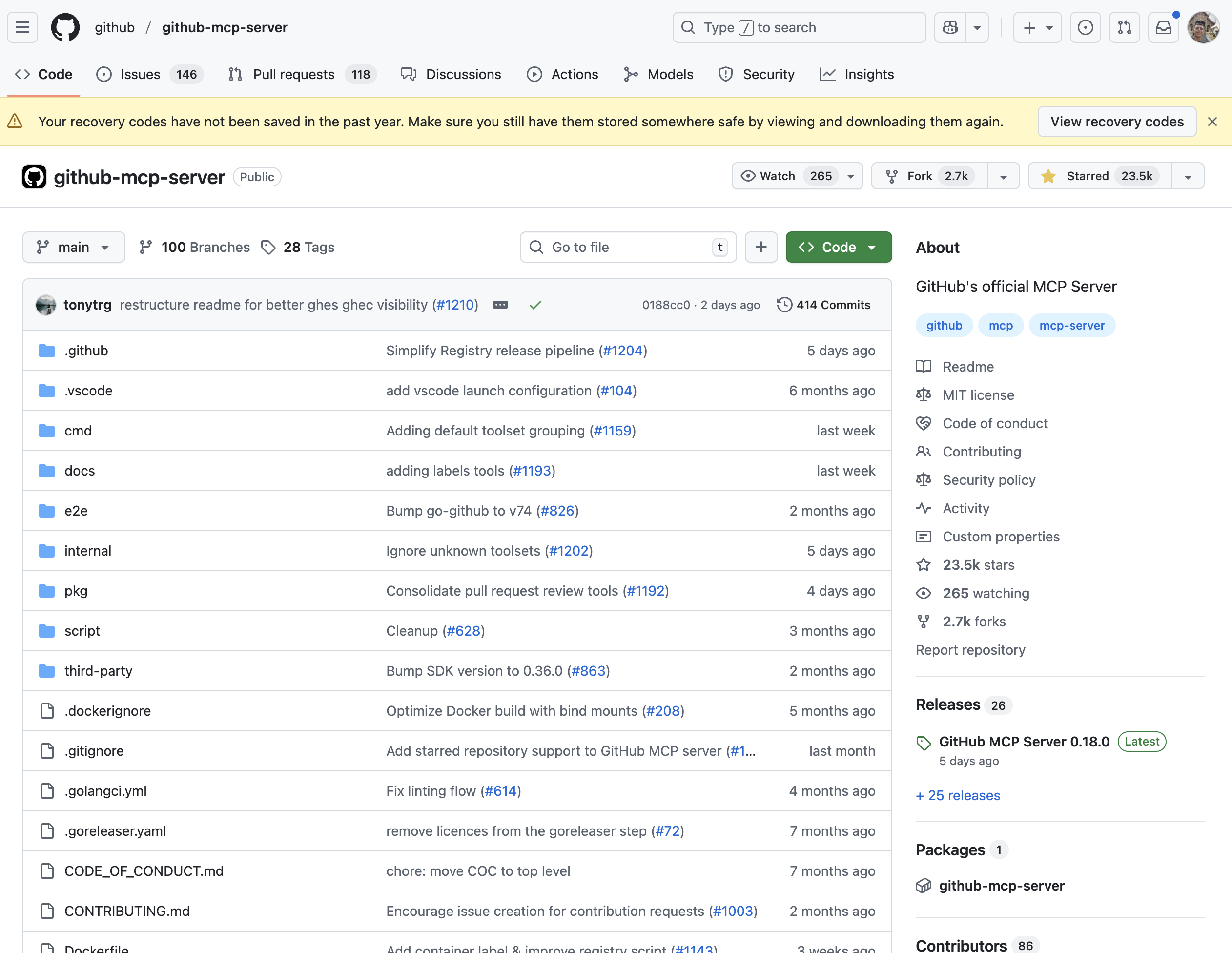Open Copilot chat icon beside the search bar
Screen dimensions: 1232x953
(949, 27)
